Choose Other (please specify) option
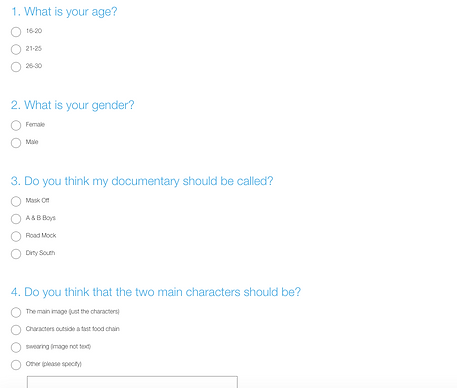457x388 pixels. pyautogui.click(x=16, y=365)
